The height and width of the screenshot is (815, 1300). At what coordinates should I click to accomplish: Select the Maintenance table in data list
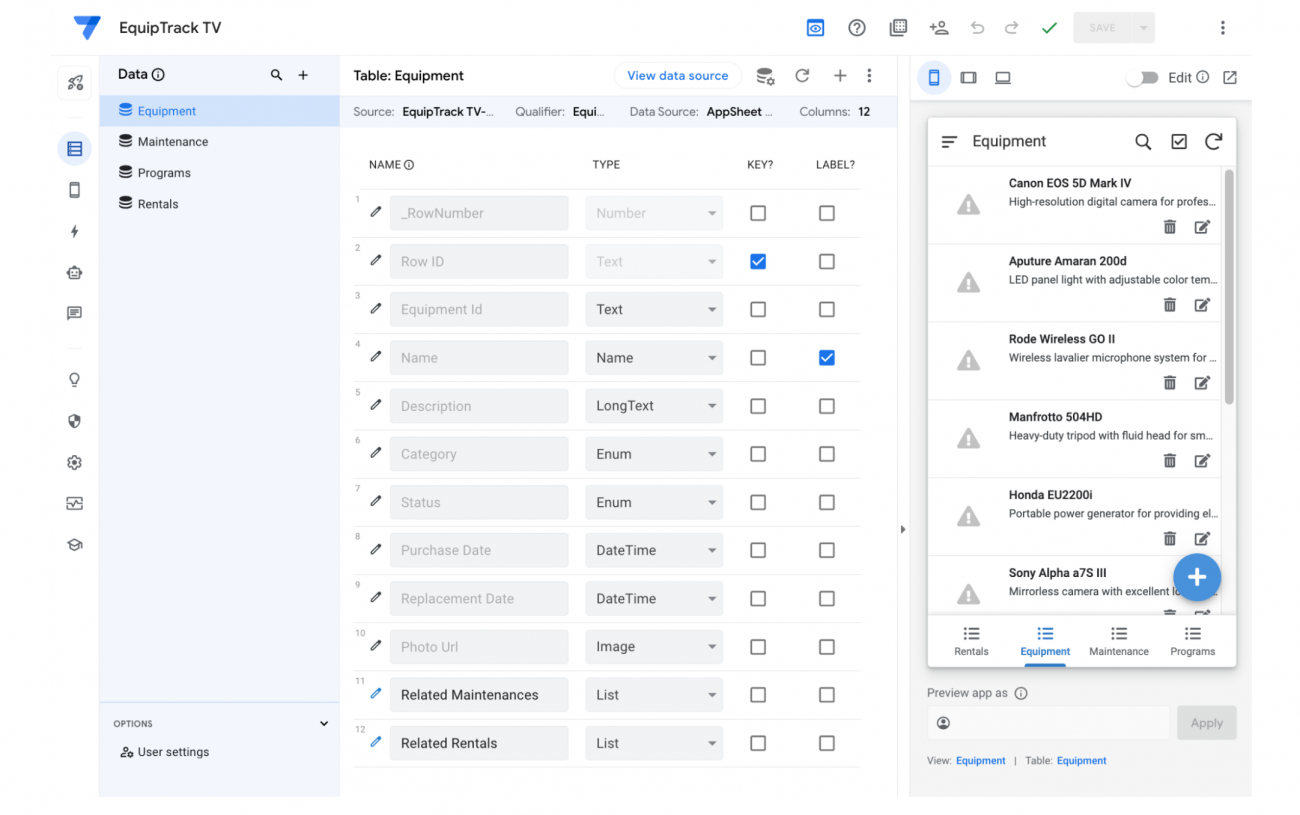219,142
